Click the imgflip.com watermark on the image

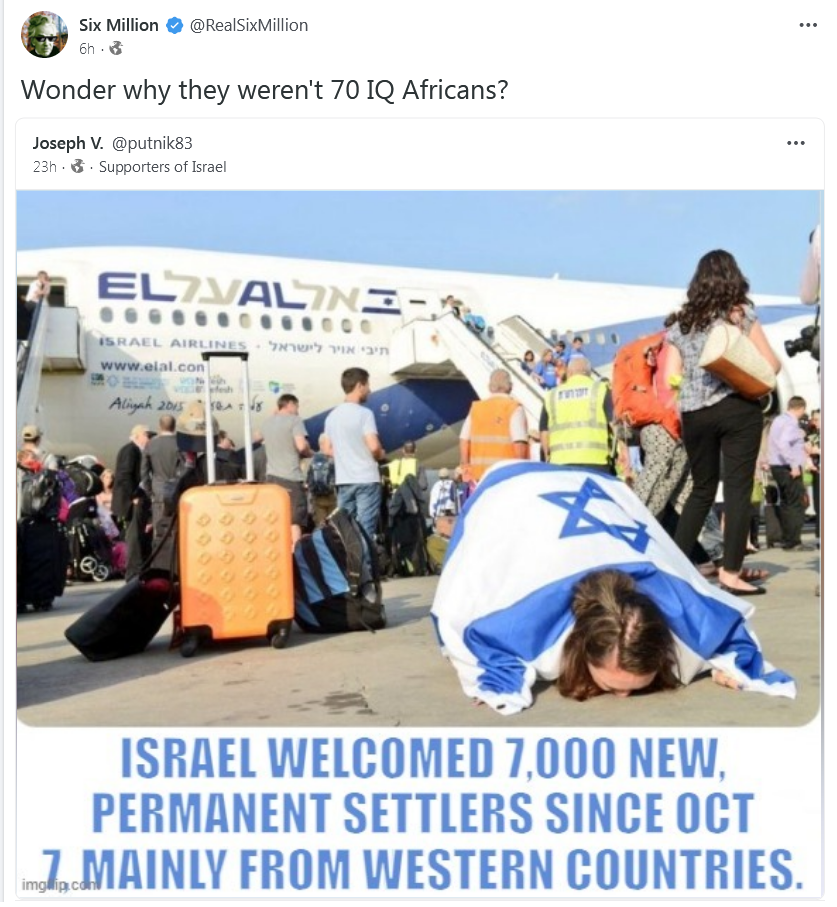(x=60, y=884)
